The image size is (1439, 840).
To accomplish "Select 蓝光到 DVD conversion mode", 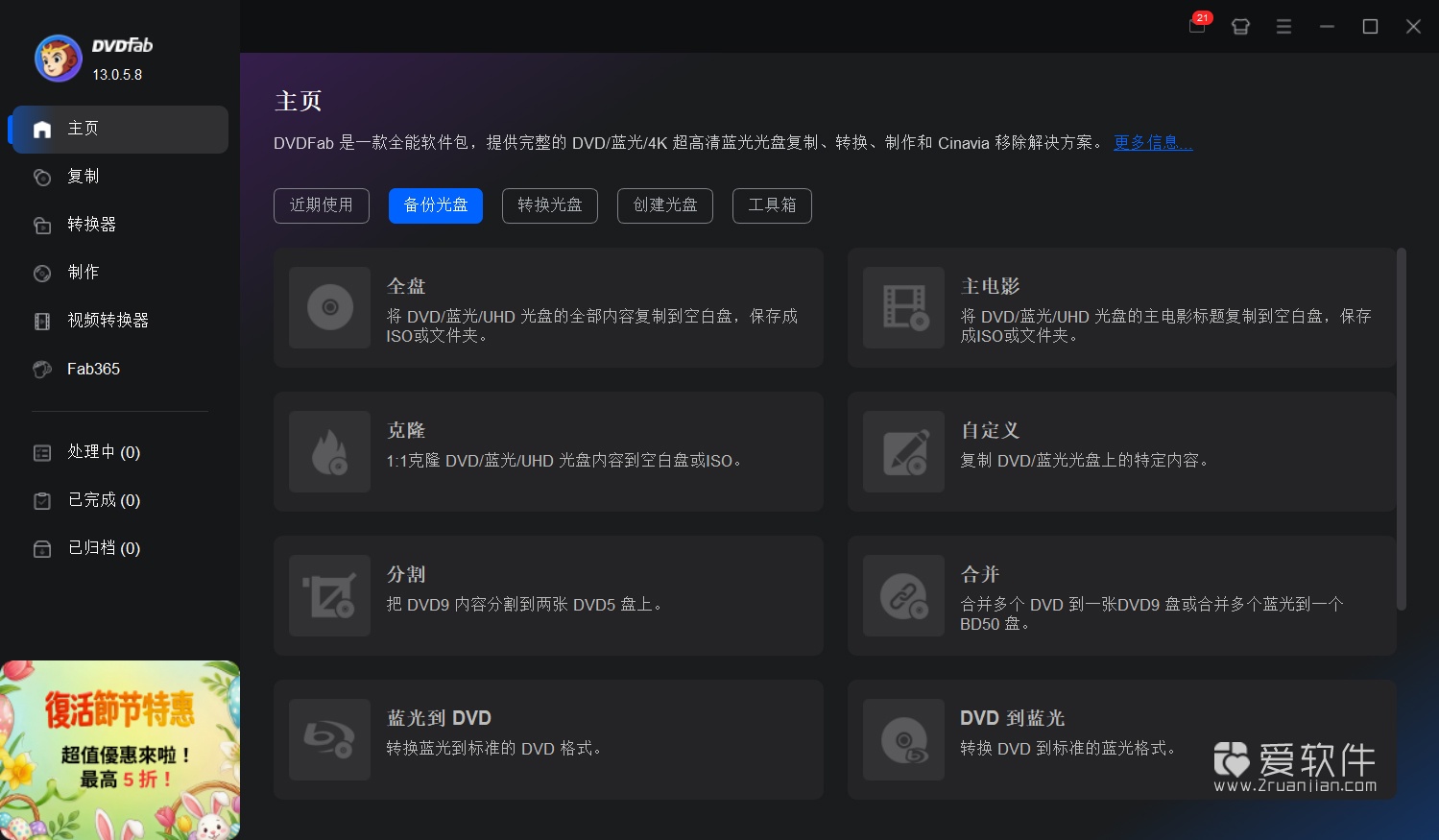I will click(x=547, y=739).
